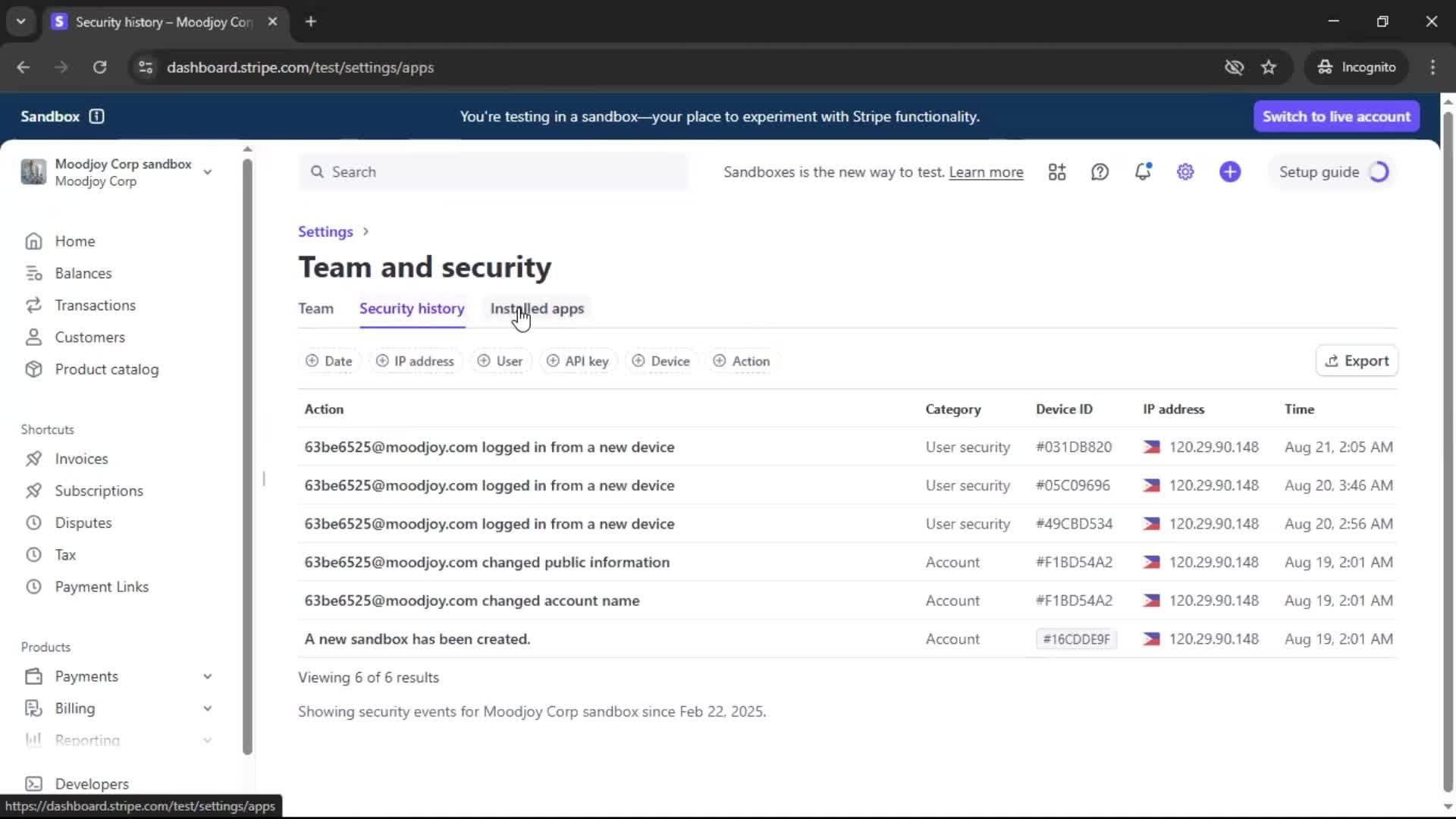This screenshot has height=819, width=1456.
Task: Open Product catalog in sidebar
Action: 106,369
